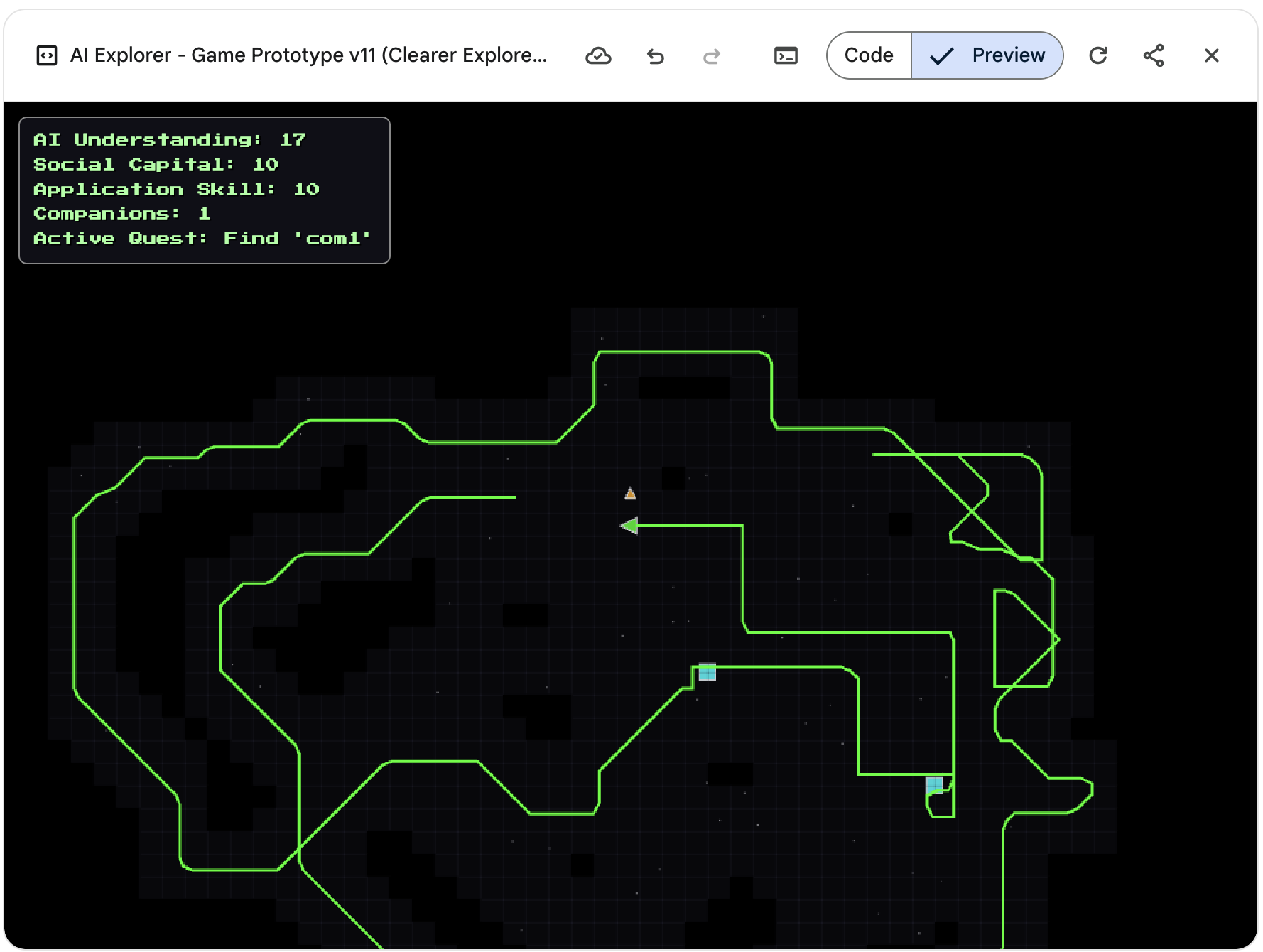The height and width of the screenshot is (952, 1263).
Task: Click the code brackets icon beside the title
Action: (46, 55)
